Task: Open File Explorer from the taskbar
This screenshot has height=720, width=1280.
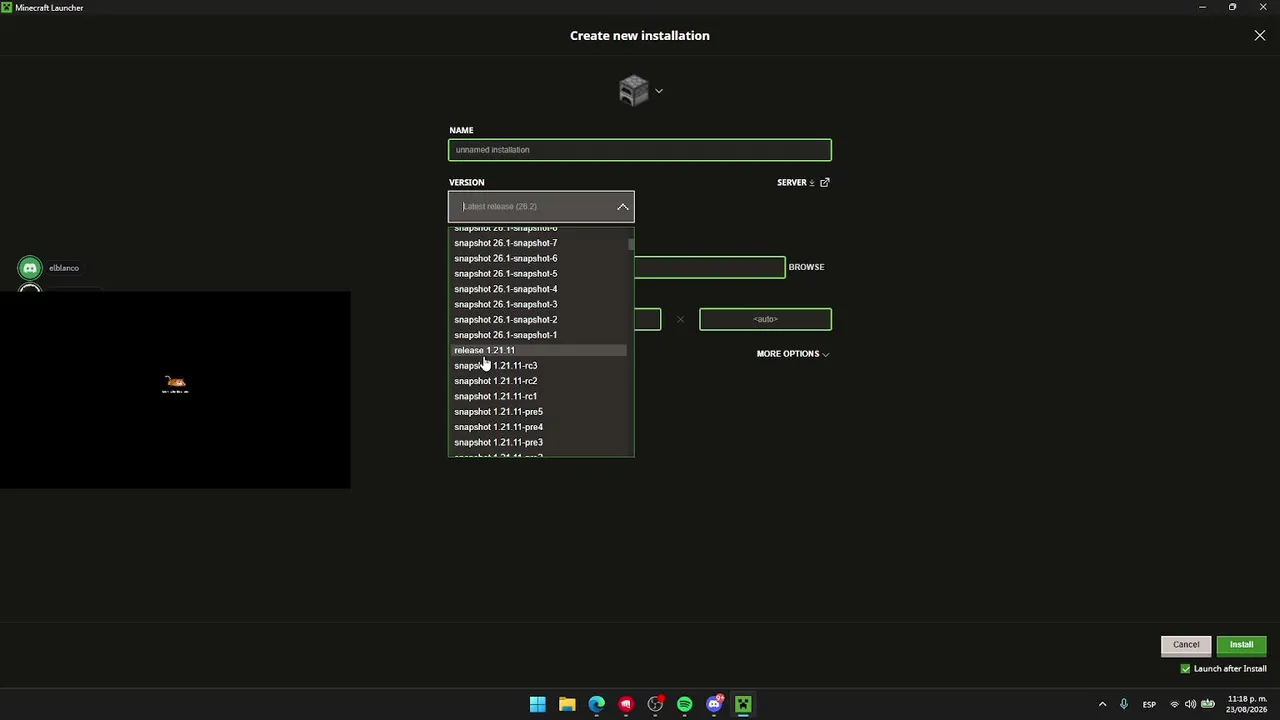Action: (567, 705)
